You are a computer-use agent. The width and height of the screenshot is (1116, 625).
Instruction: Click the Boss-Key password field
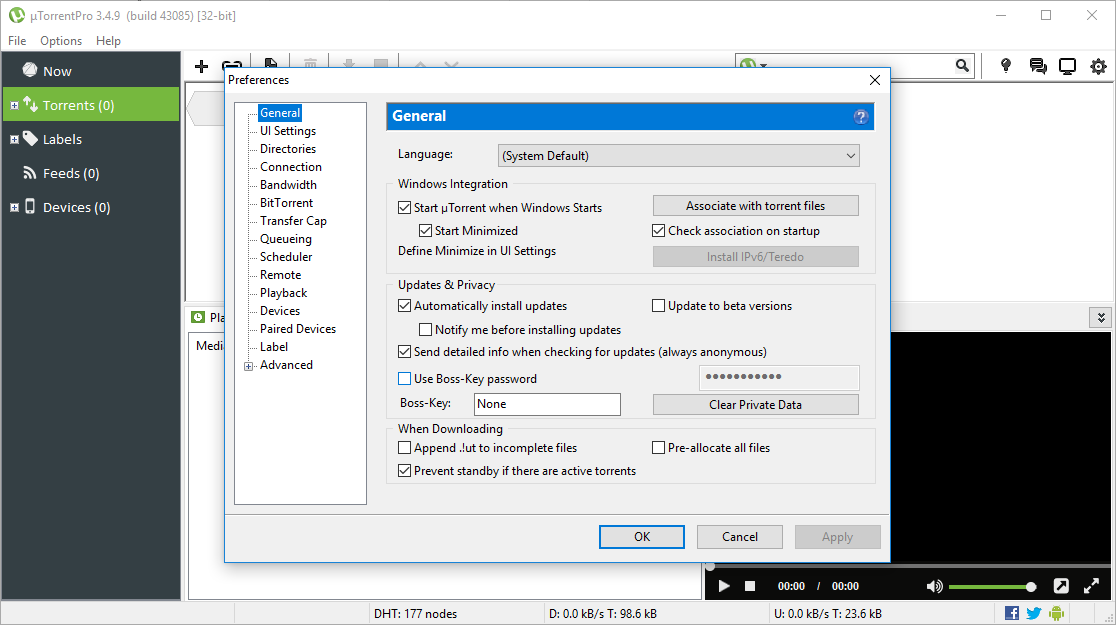(779, 377)
